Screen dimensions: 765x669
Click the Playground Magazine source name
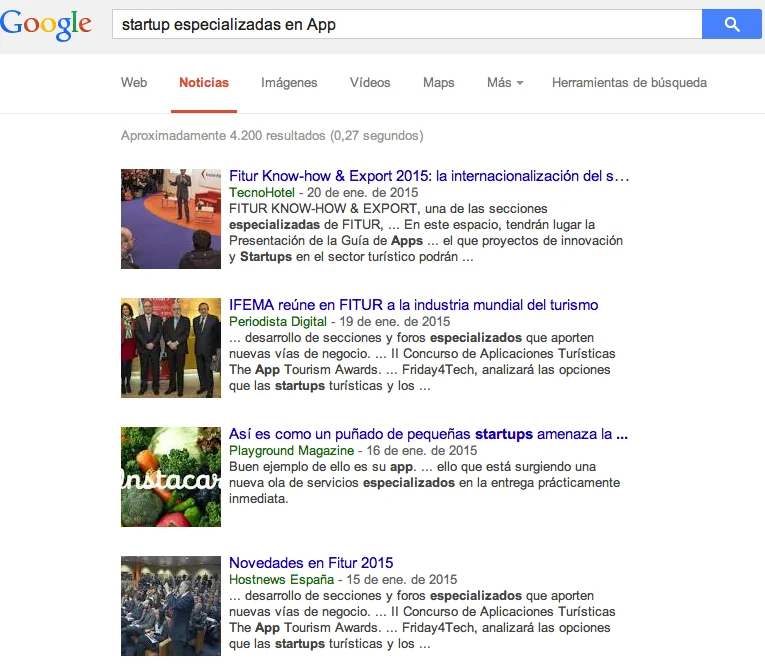tap(291, 450)
